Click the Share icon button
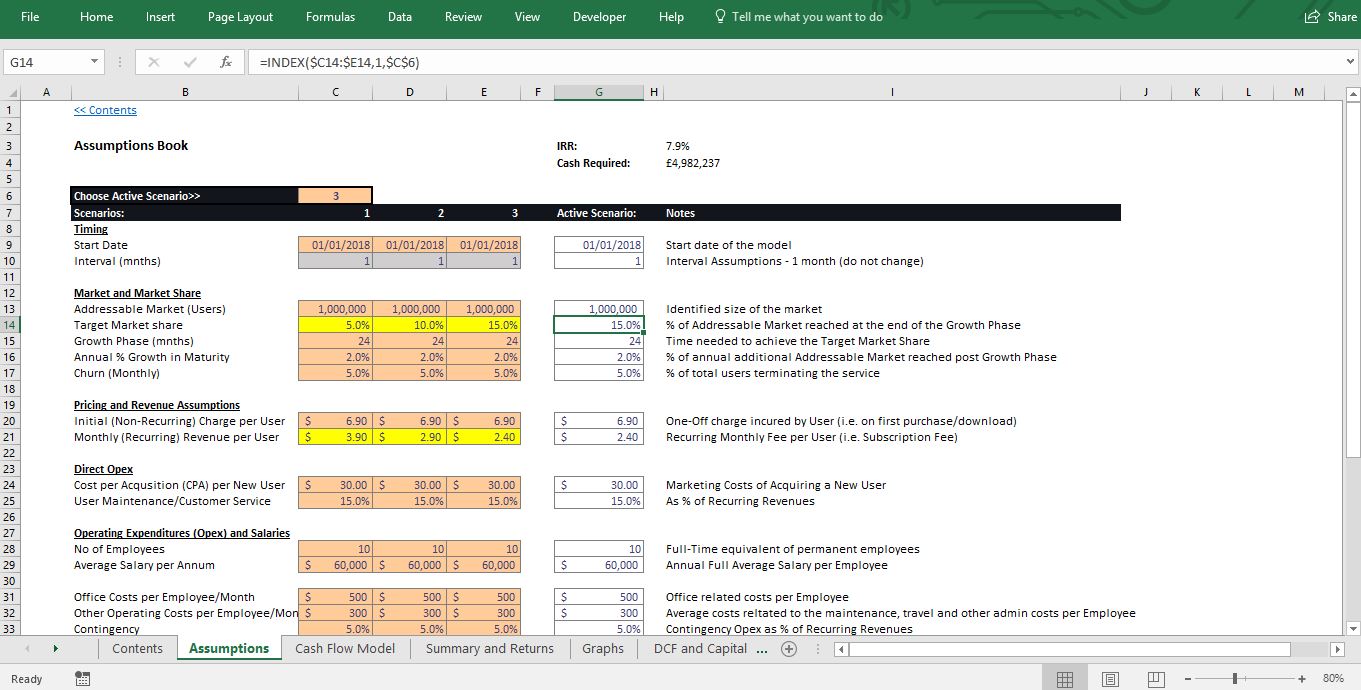Screen dimensions: 1361x690 click(x=1331, y=17)
